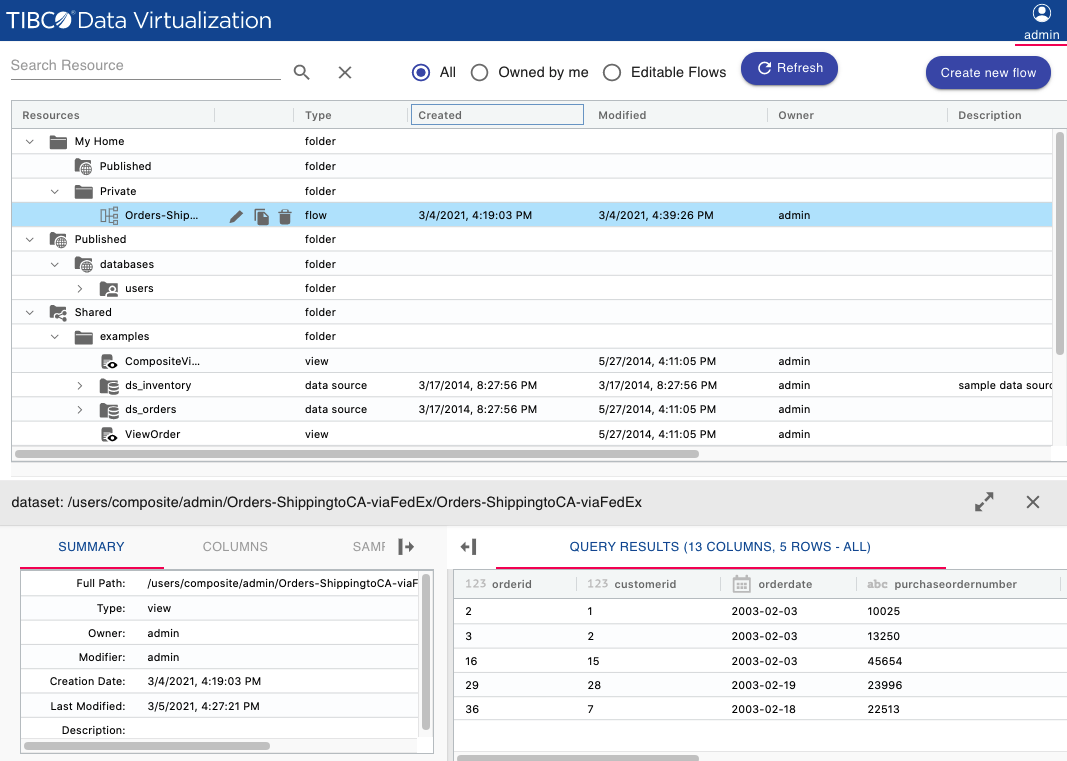
Task: Clear search with the X icon
Action: pos(345,72)
